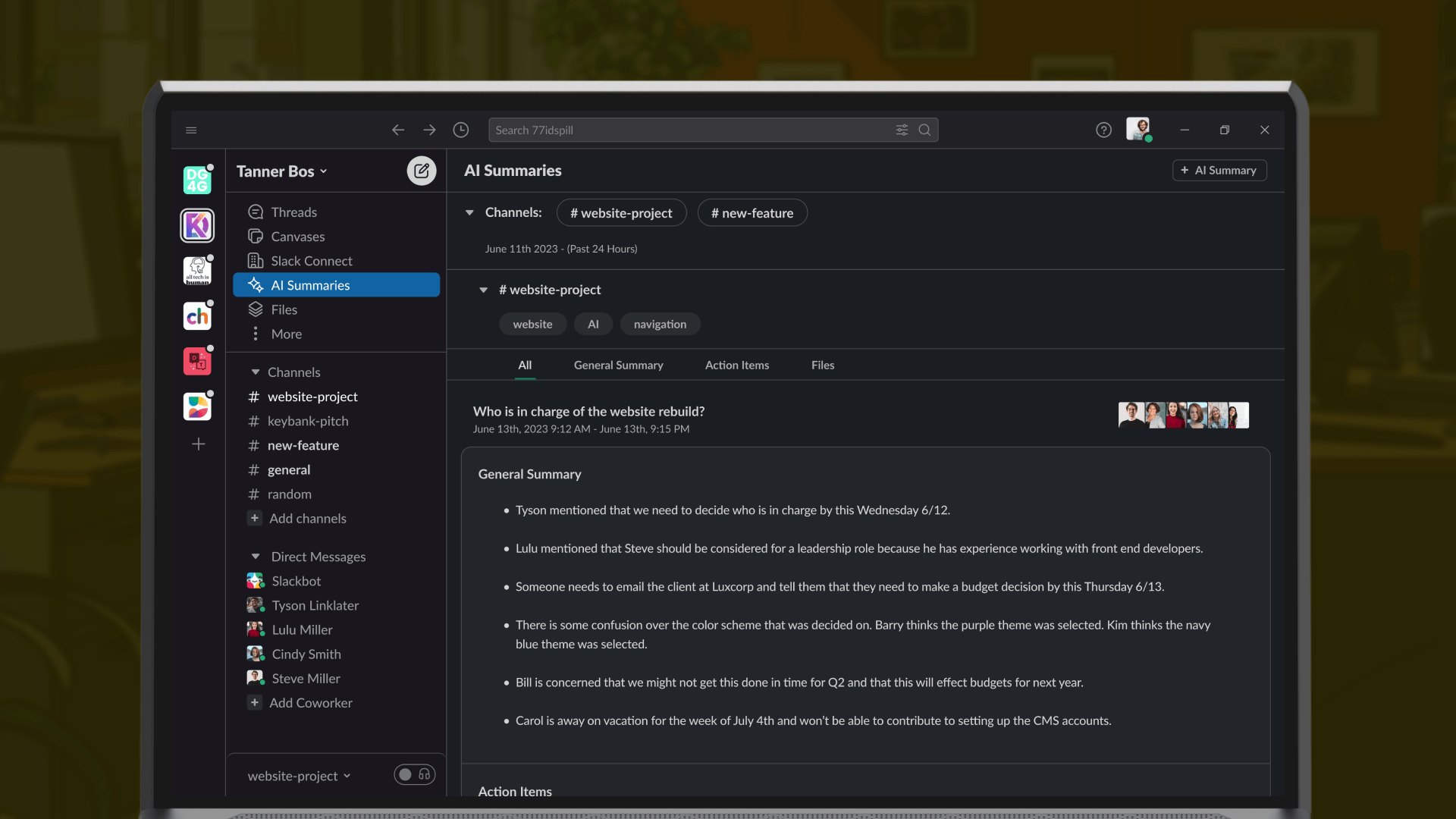Switch to the Action Items tab
Viewport: 1456px width, 819px height.
tap(737, 366)
